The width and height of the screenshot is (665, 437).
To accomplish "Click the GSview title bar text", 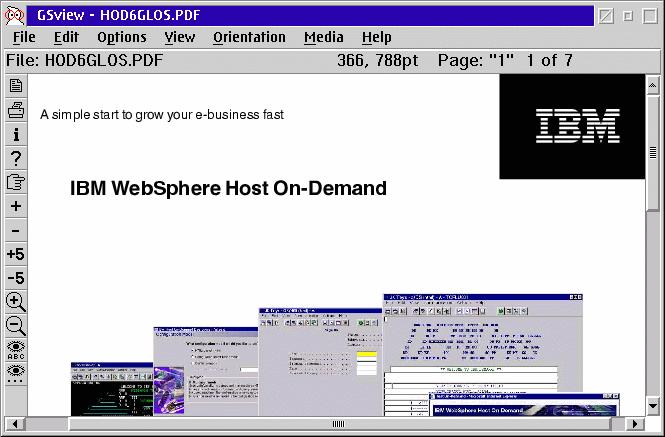I will tap(118, 16).
